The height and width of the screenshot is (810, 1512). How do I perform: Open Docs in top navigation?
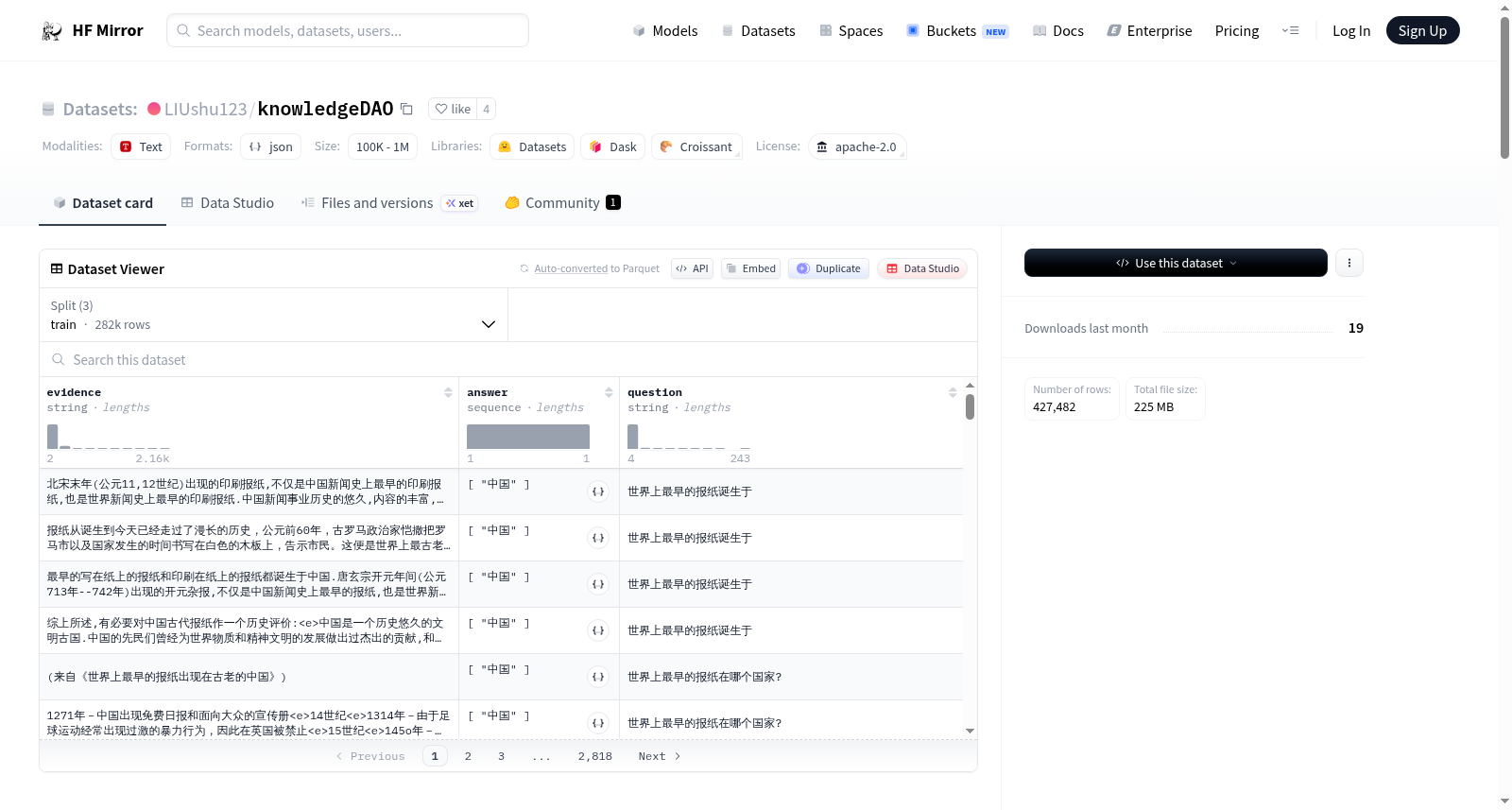click(x=1057, y=30)
